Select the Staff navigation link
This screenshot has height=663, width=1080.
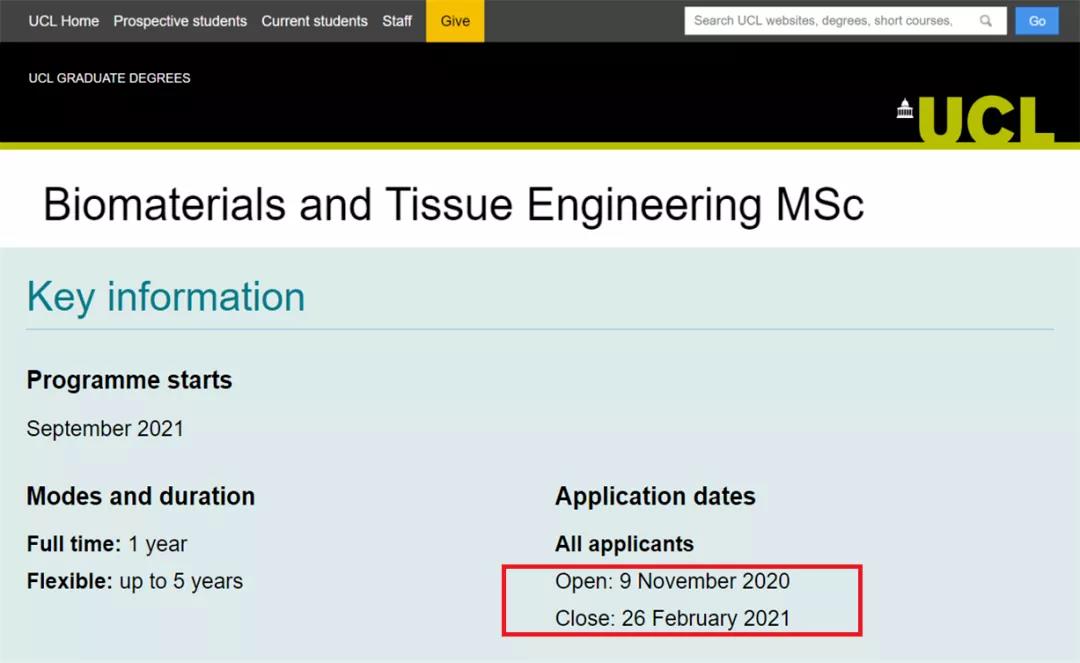click(x=397, y=21)
